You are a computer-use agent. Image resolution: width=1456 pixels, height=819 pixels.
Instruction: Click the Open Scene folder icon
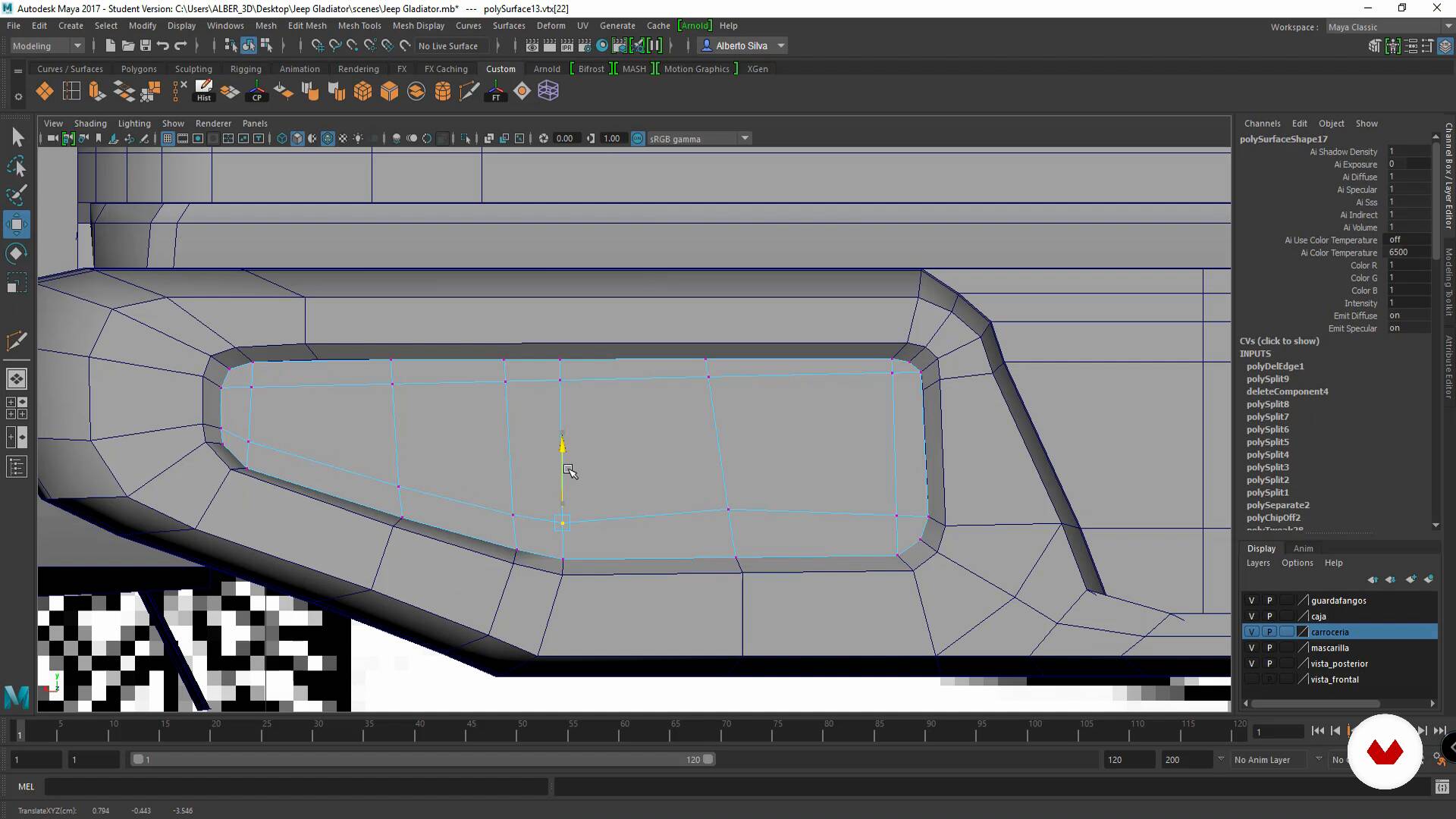(128, 45)
